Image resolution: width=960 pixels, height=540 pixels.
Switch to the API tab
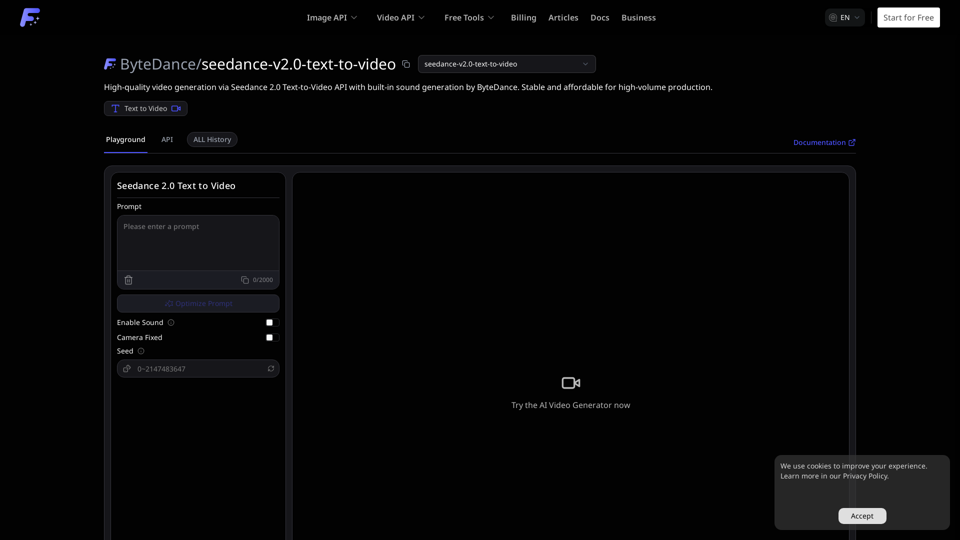point(167,140)
